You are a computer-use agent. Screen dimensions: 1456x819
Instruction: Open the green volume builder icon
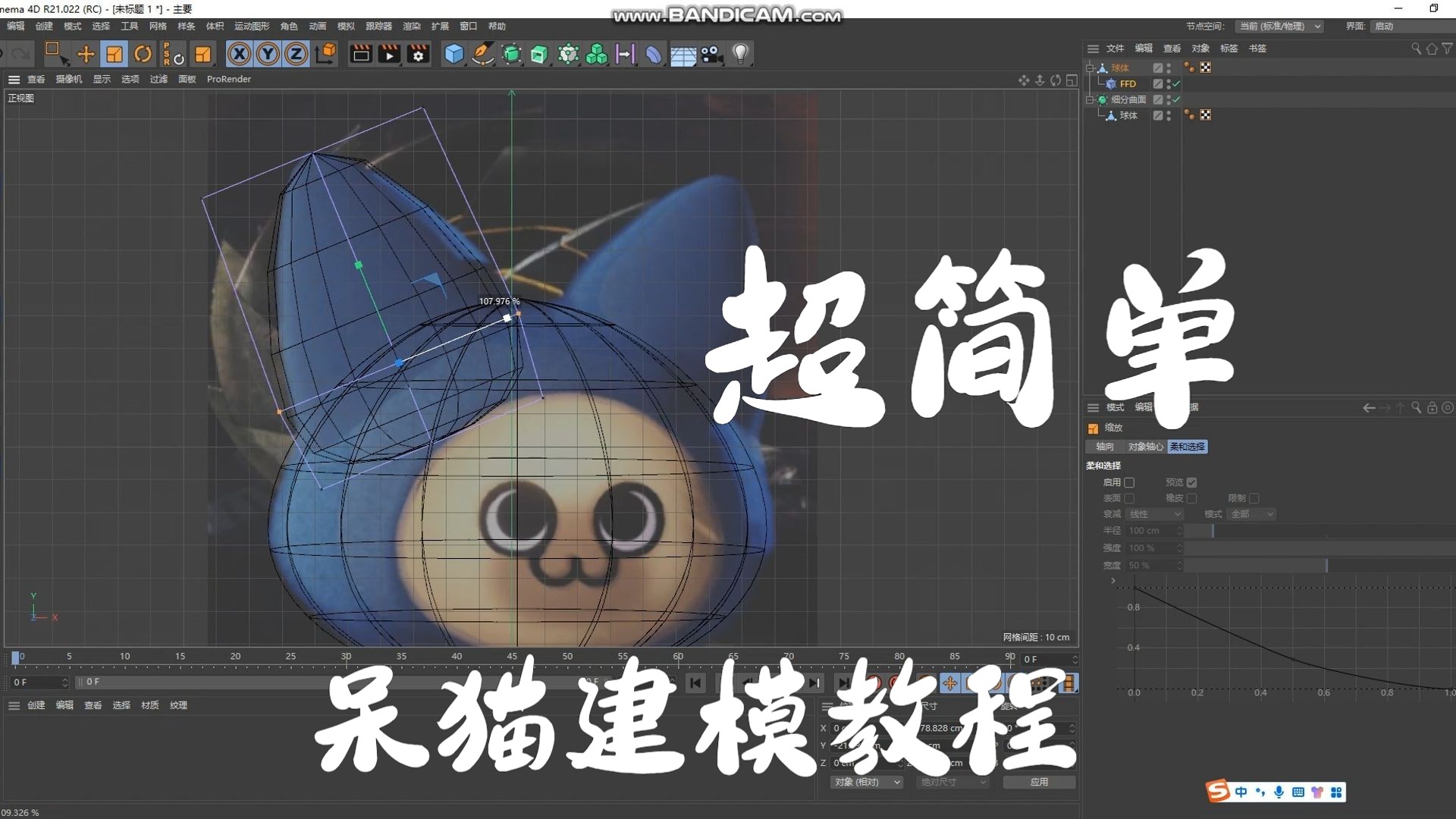pyautogui.click(x=597, y=54)
